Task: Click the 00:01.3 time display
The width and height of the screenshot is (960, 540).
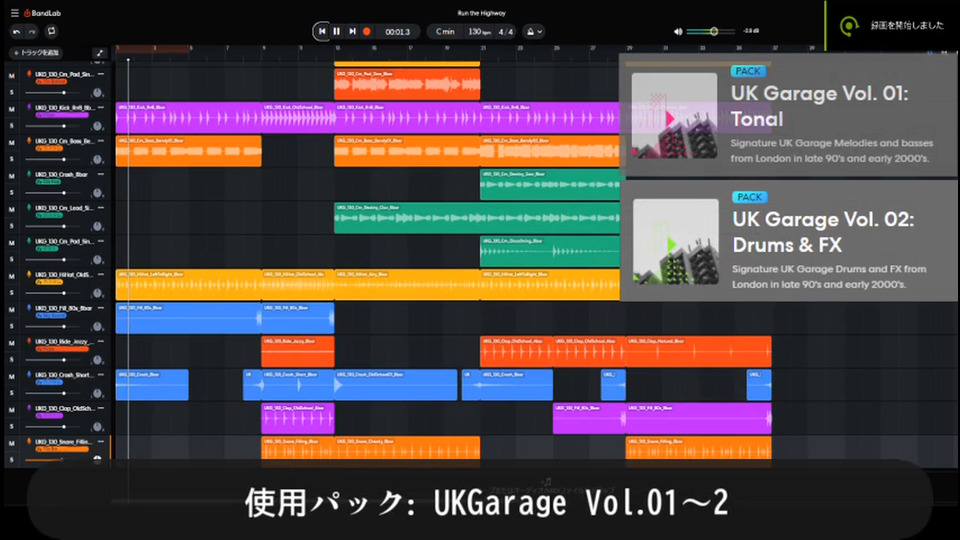Action: tap(397, 32)
